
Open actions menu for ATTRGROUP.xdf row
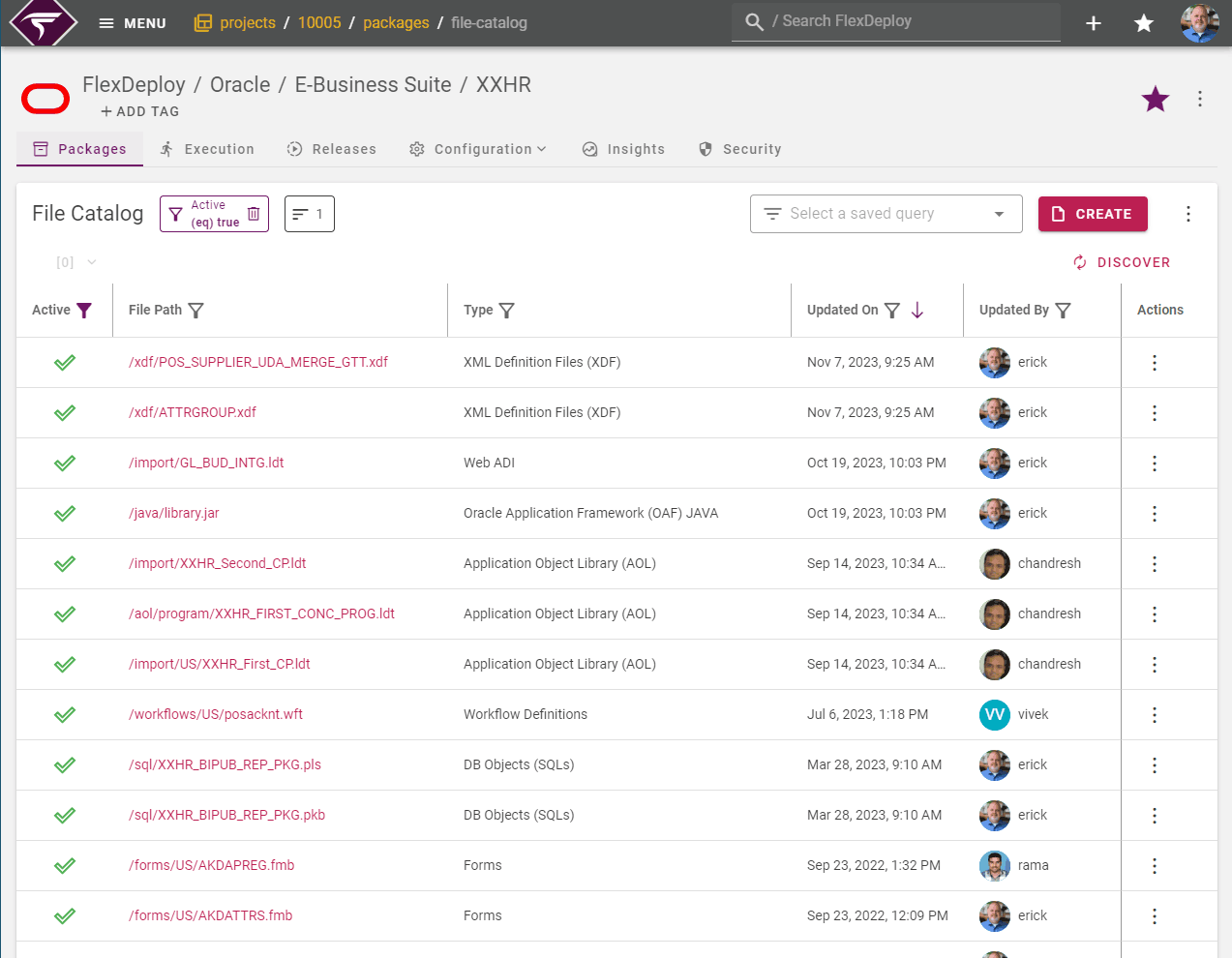coord(1155,413)
